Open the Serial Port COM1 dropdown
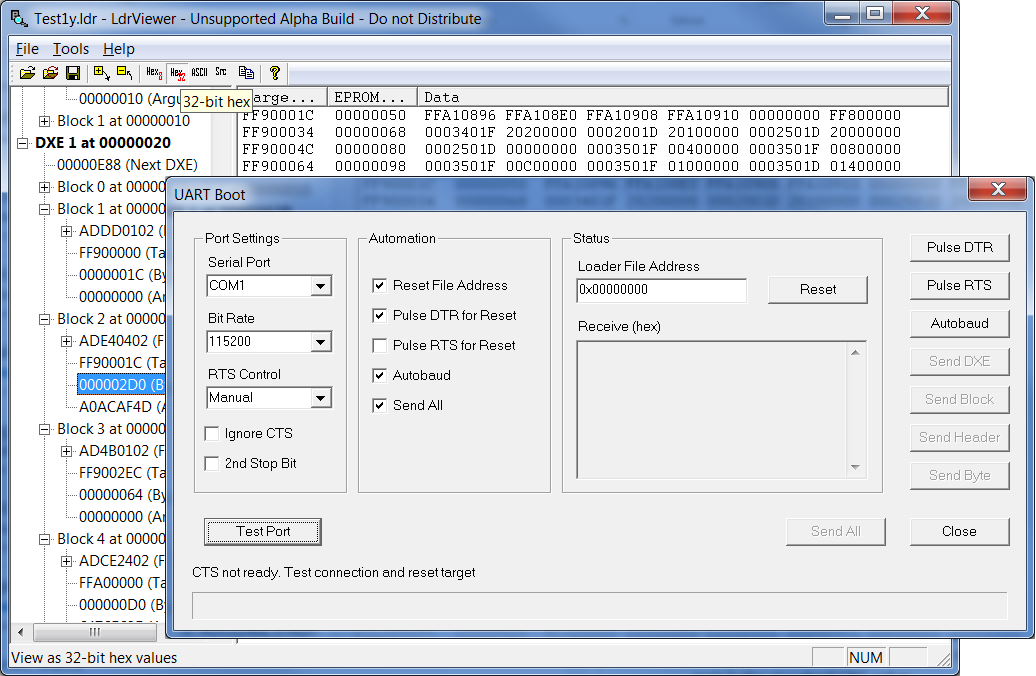This screenshot has height=676, width=1036. click(320, 286)
